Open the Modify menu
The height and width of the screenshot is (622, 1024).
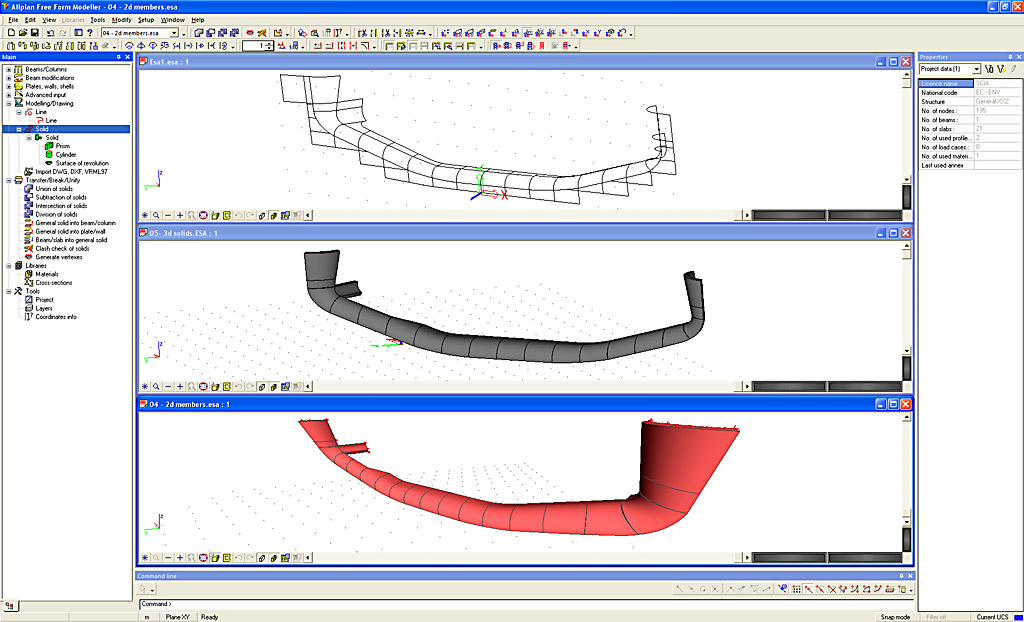coord(121,20)
